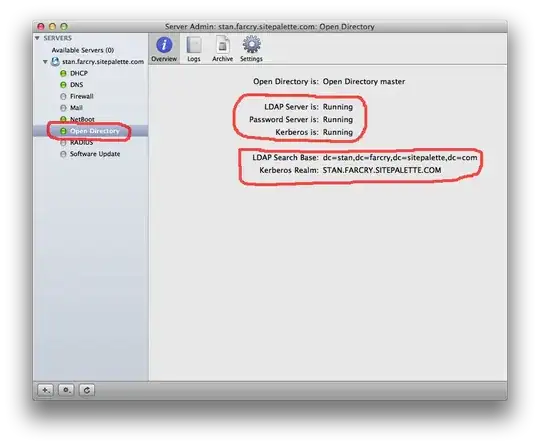The image size is (540, 446).
Task: Select the Mail service
Action: tap(76, 108)
